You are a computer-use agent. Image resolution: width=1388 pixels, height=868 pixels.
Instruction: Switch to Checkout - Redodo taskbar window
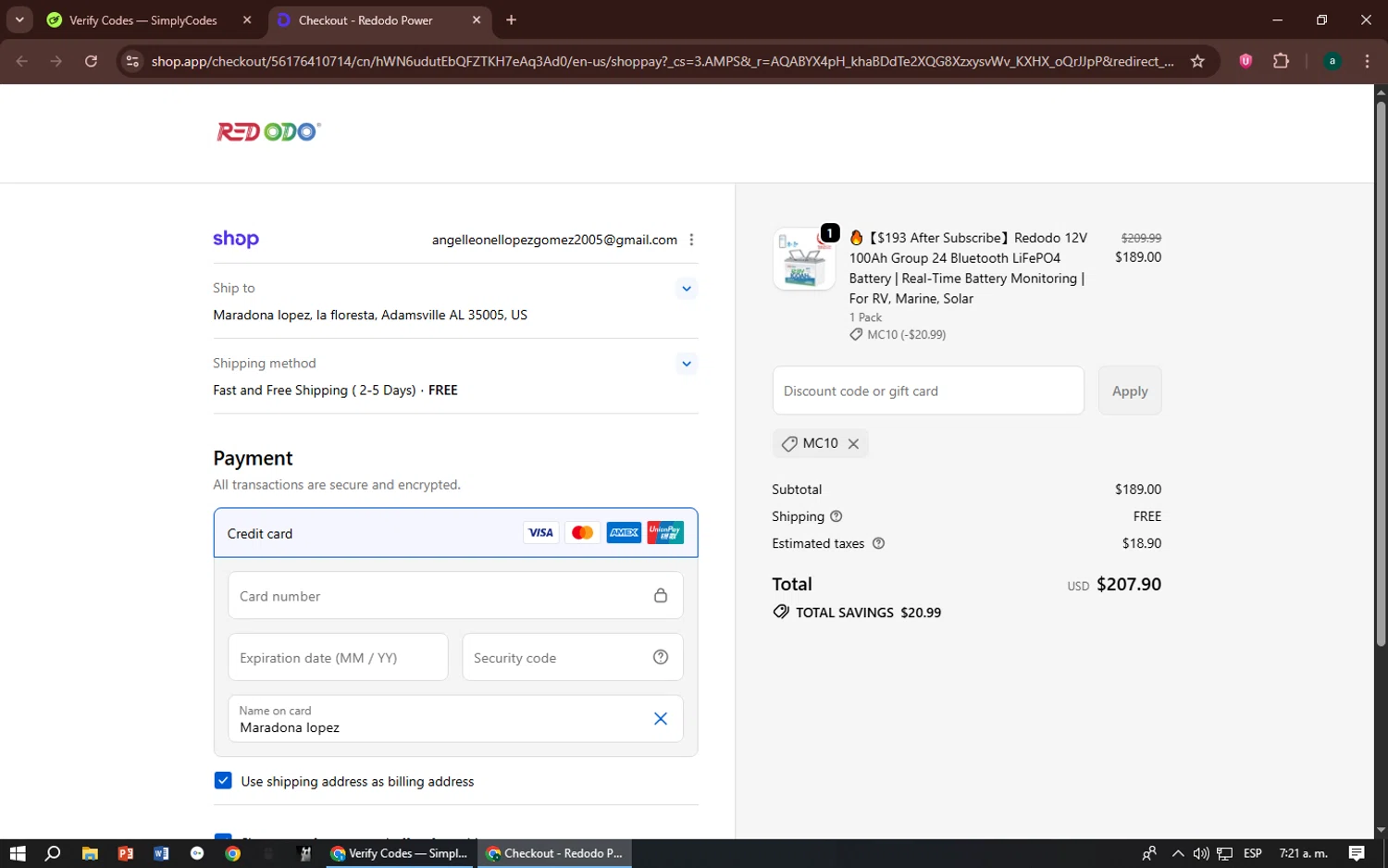coord(555,853)
